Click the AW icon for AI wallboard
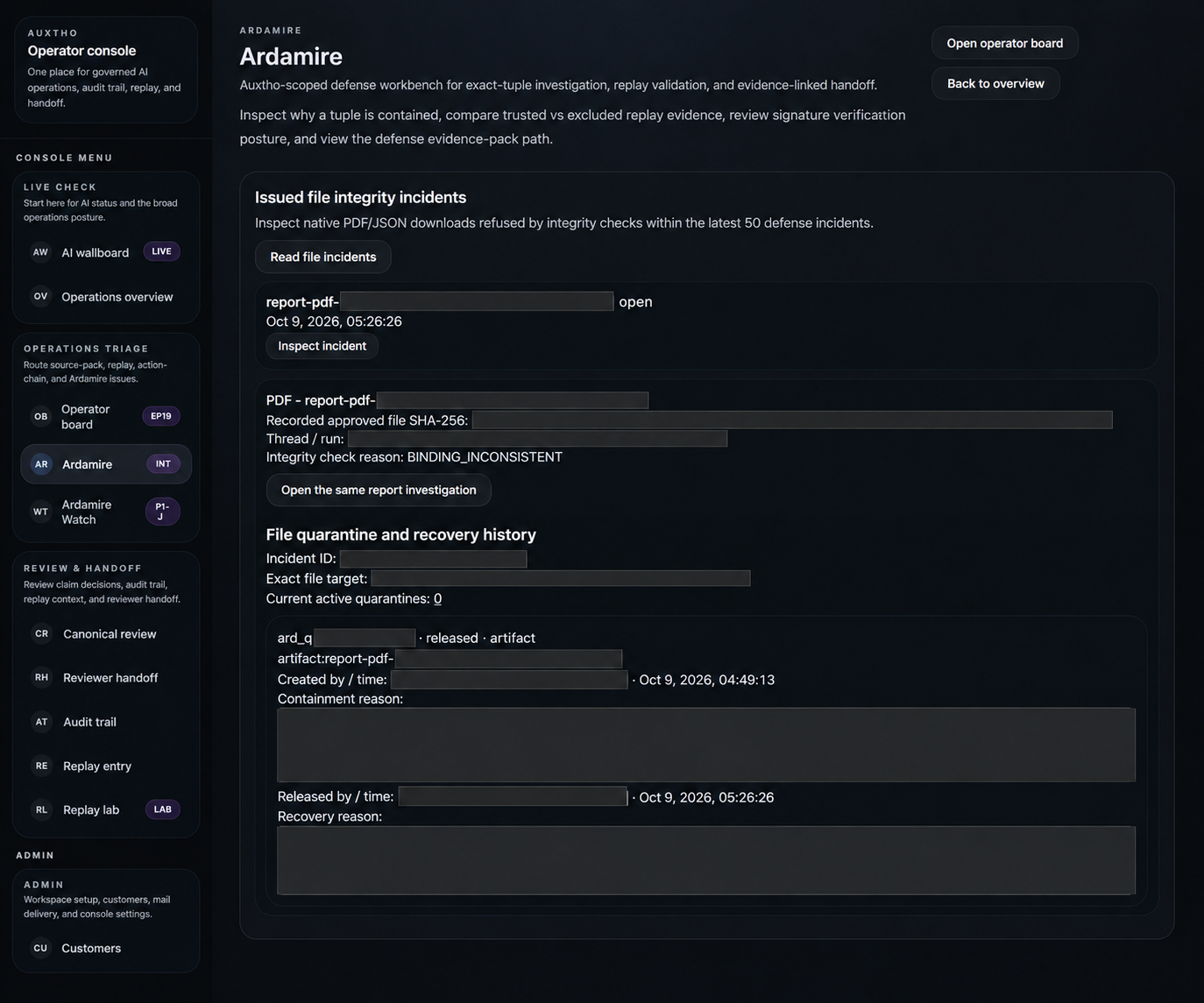The image size is (1204, 1003). pyautogui.click(x=40, y=252)
